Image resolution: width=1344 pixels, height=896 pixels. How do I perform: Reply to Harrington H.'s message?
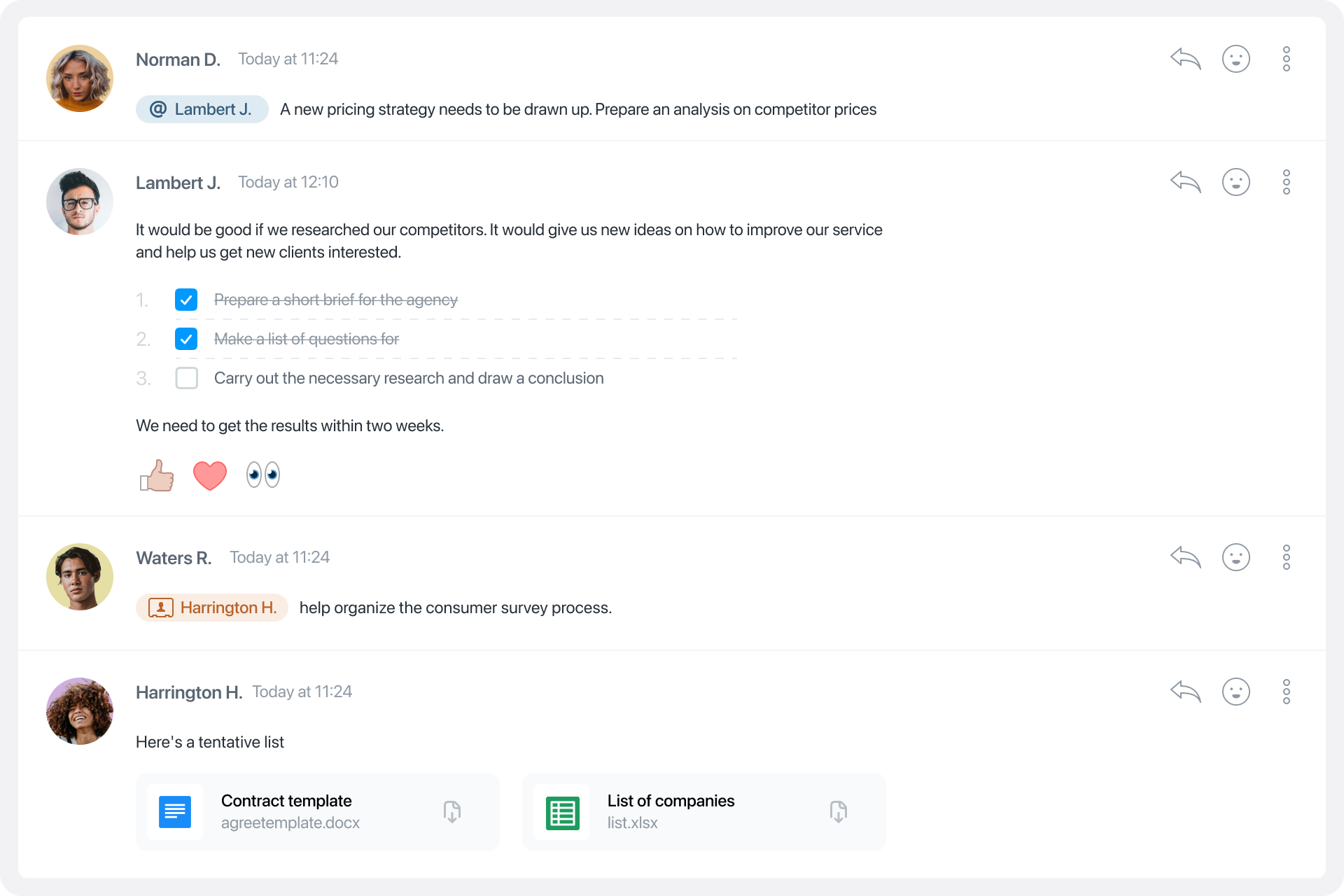[1184, 691]
